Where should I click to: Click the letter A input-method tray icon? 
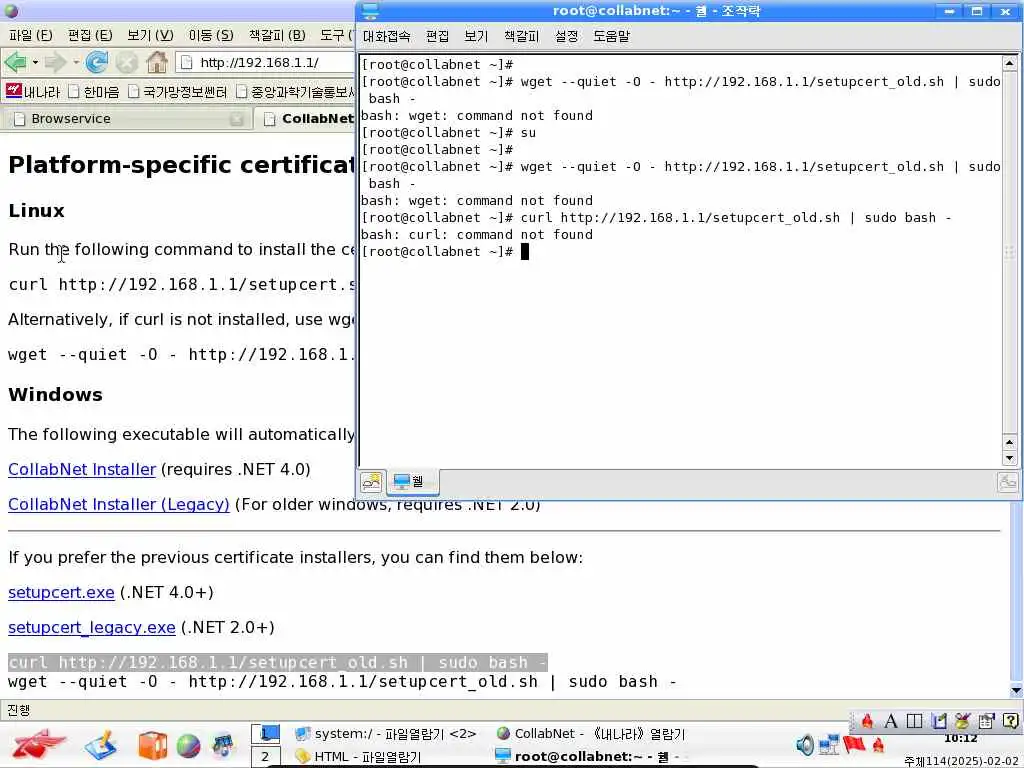[x=891, y=721]
